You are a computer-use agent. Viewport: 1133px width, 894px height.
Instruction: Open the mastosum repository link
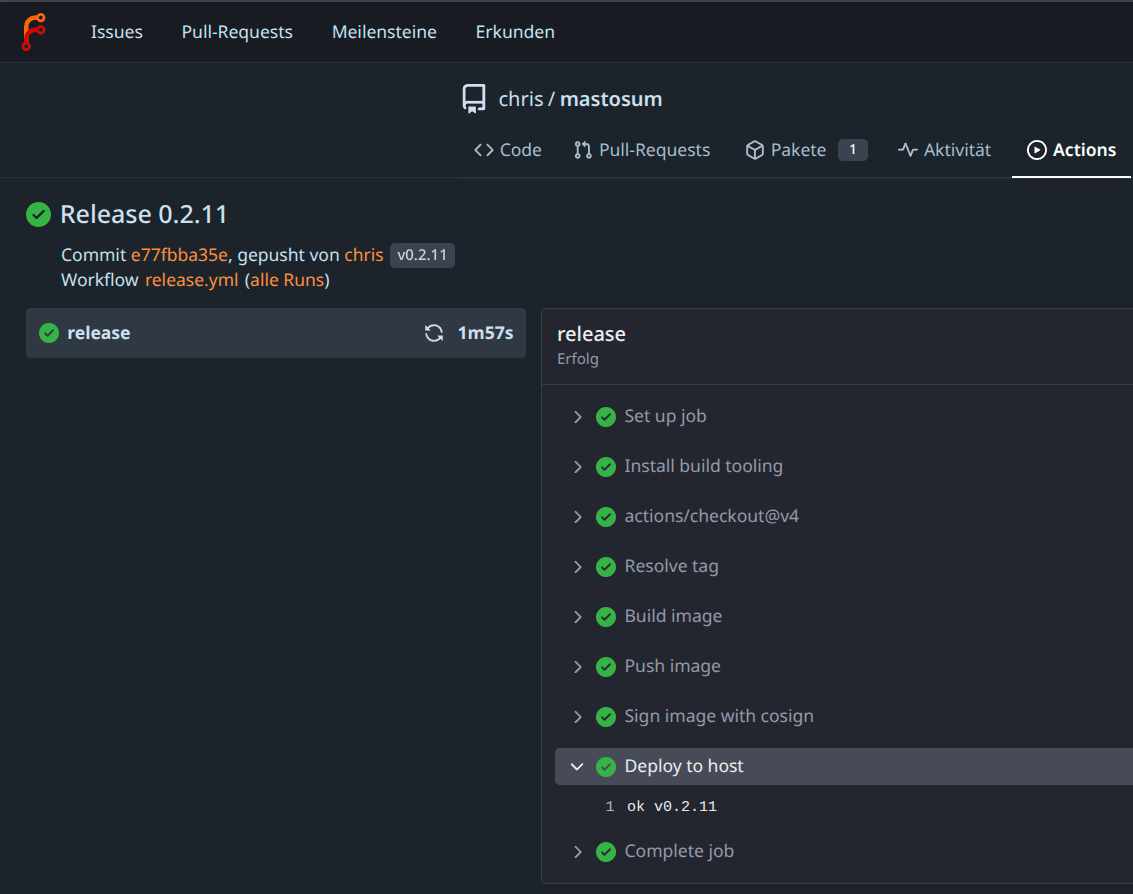coord(611,99)
